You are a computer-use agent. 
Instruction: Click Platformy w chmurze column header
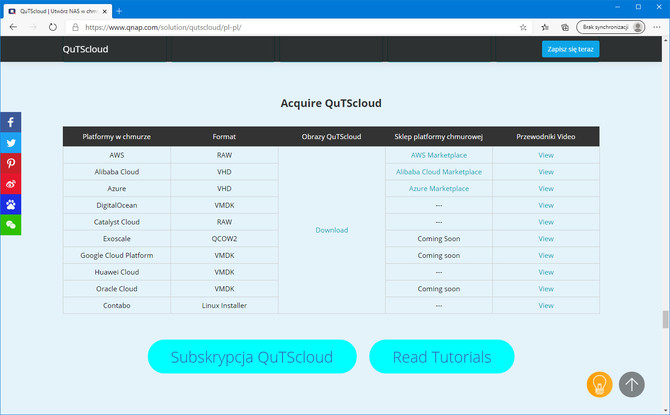(117, 137)
